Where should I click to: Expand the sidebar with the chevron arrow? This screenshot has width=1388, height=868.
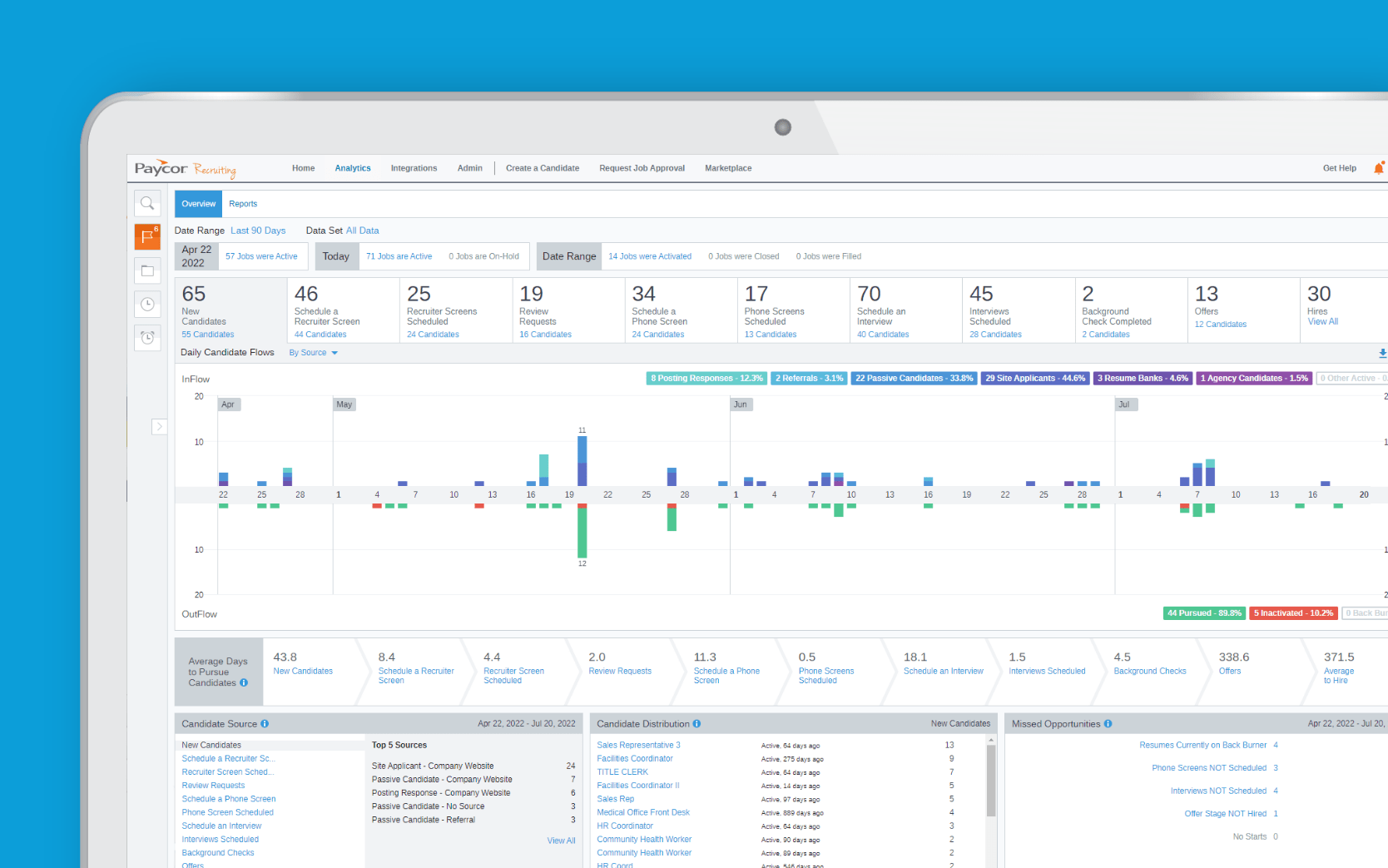pos(159,426)
